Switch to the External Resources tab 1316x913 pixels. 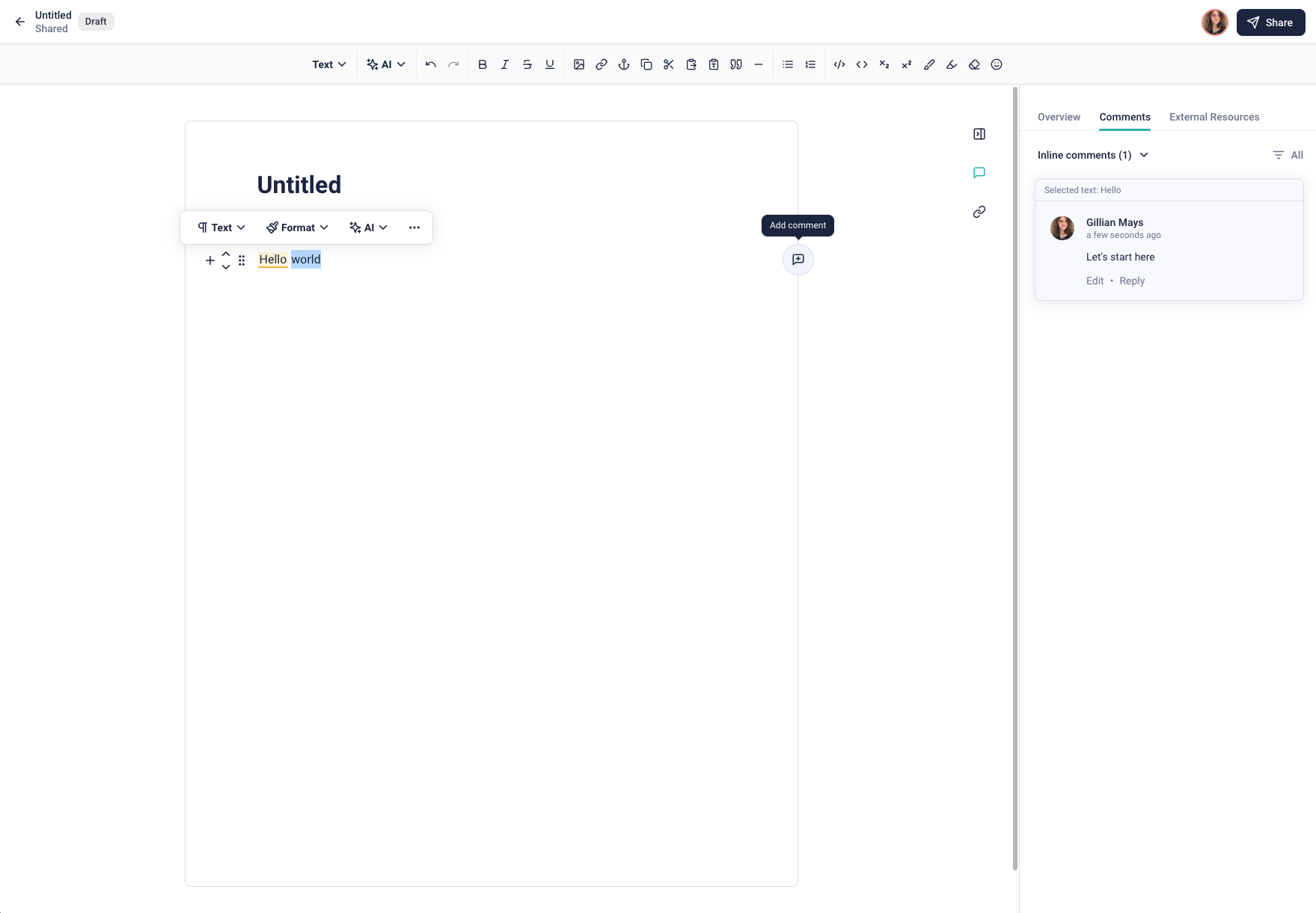click(1214, 117)
